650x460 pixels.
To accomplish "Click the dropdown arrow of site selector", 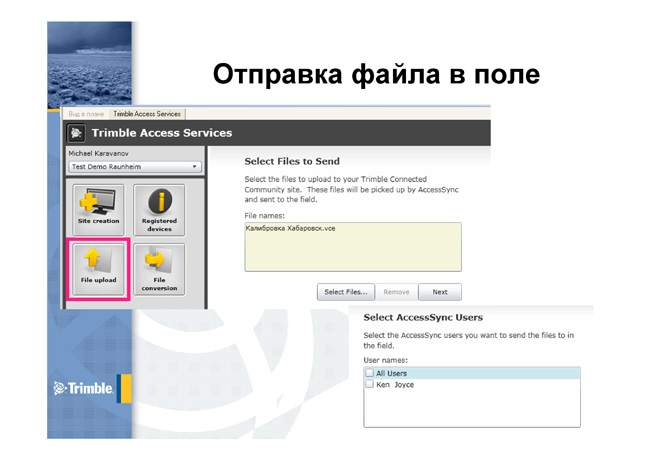I will 194,167.
